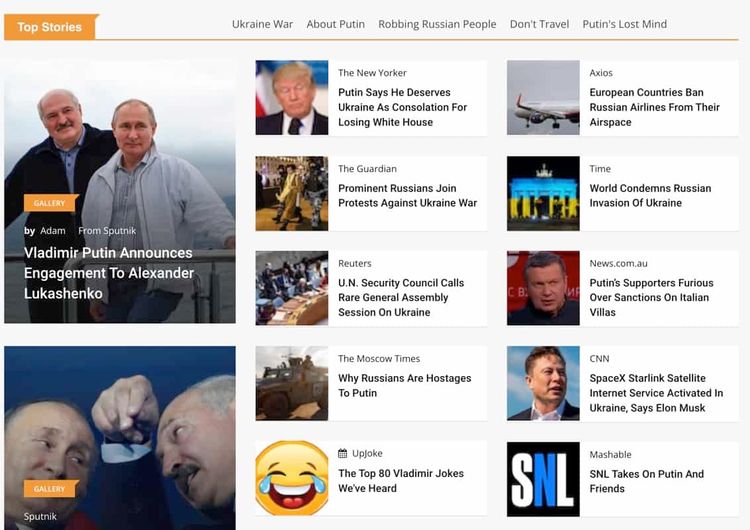This screenshot has width=750, height=530.
Task: Select the About Putin tab
Action: coord(335,24)
